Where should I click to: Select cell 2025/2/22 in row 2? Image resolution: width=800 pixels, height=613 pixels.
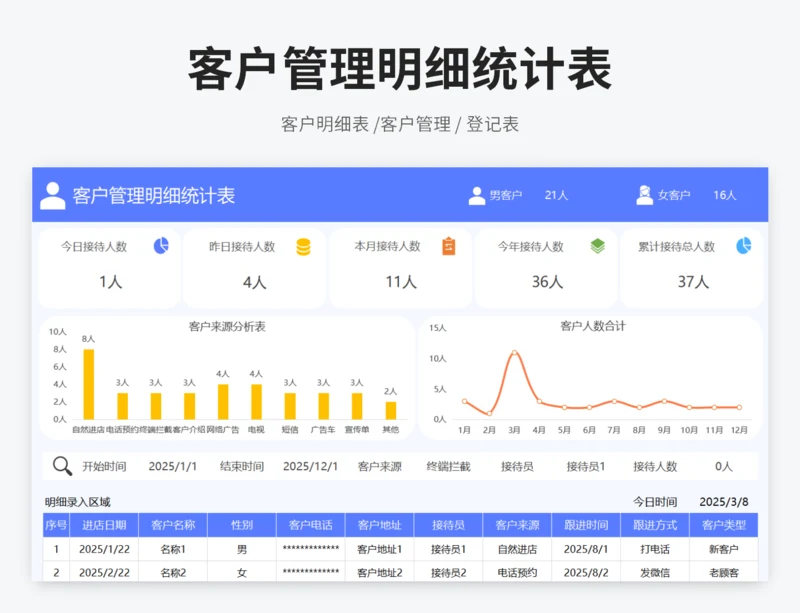tap(104, 573)
